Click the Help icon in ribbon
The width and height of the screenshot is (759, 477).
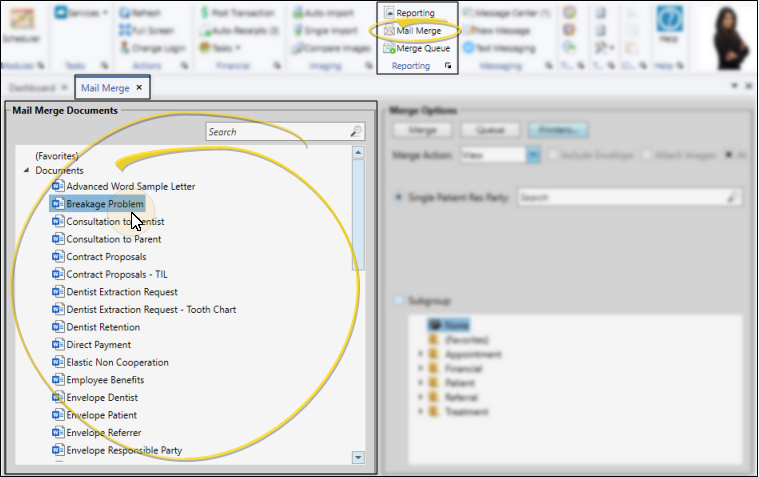669,24
